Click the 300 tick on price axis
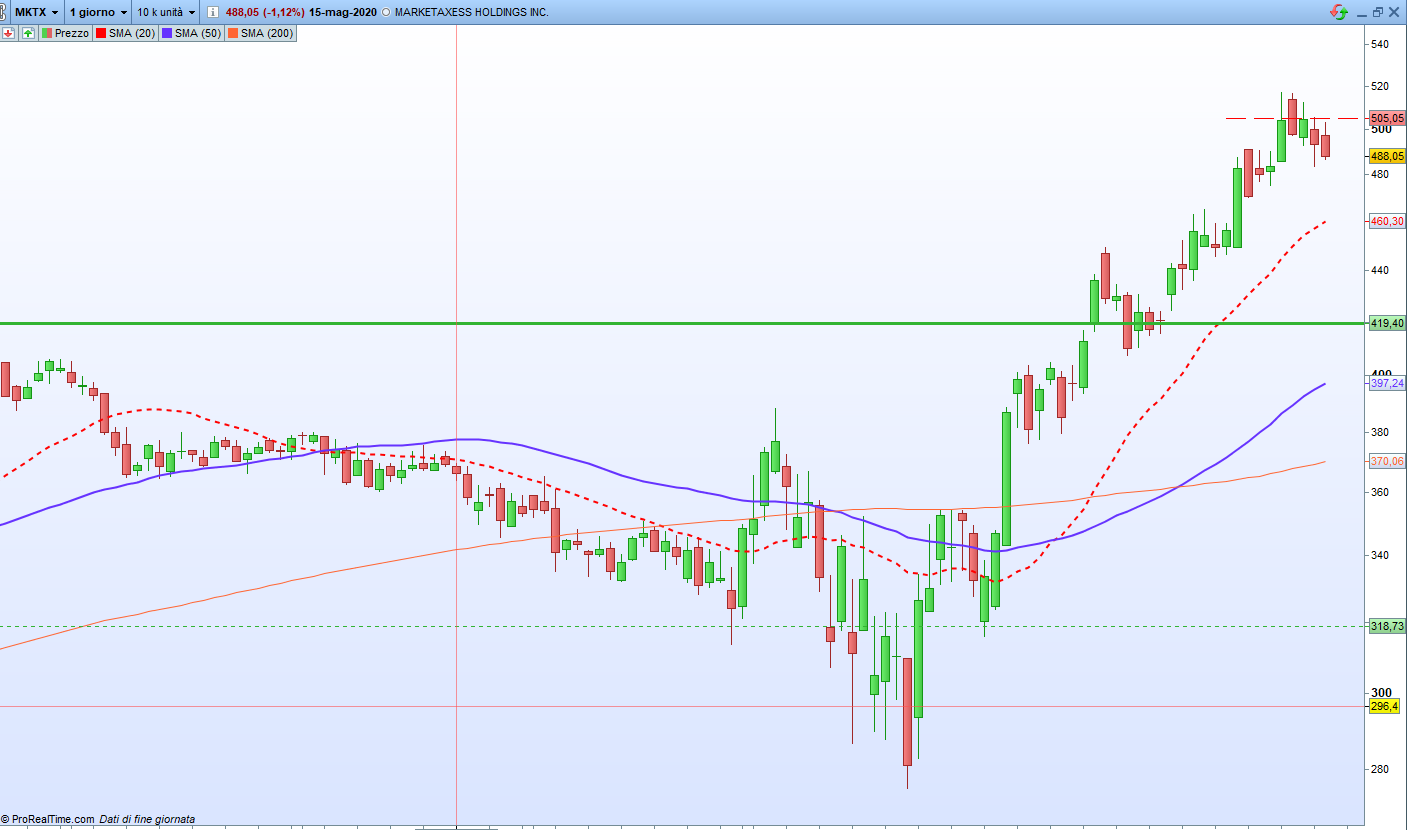Viewport: 1407px width, 830px height. [1381, 693]
